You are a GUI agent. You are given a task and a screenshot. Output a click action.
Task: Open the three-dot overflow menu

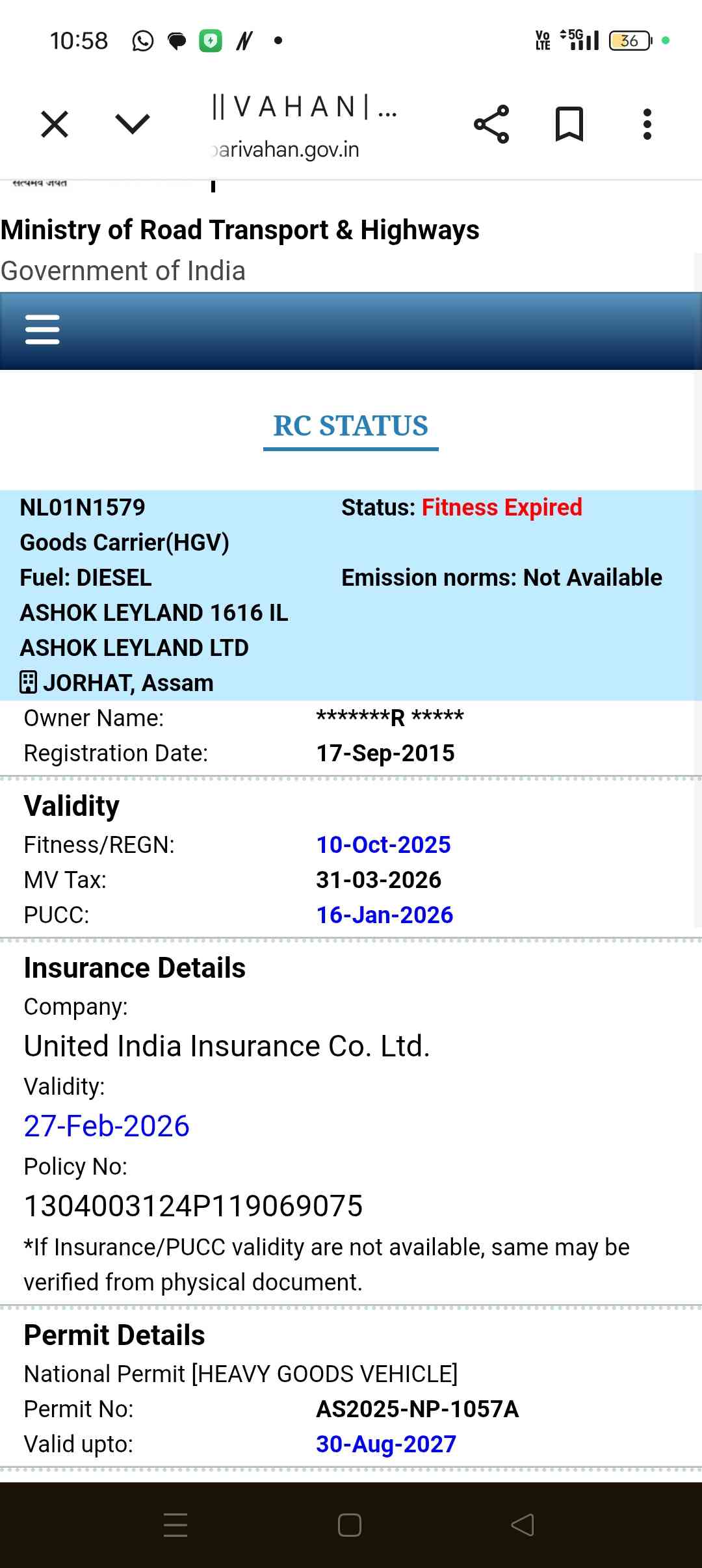tap(647, 124)
